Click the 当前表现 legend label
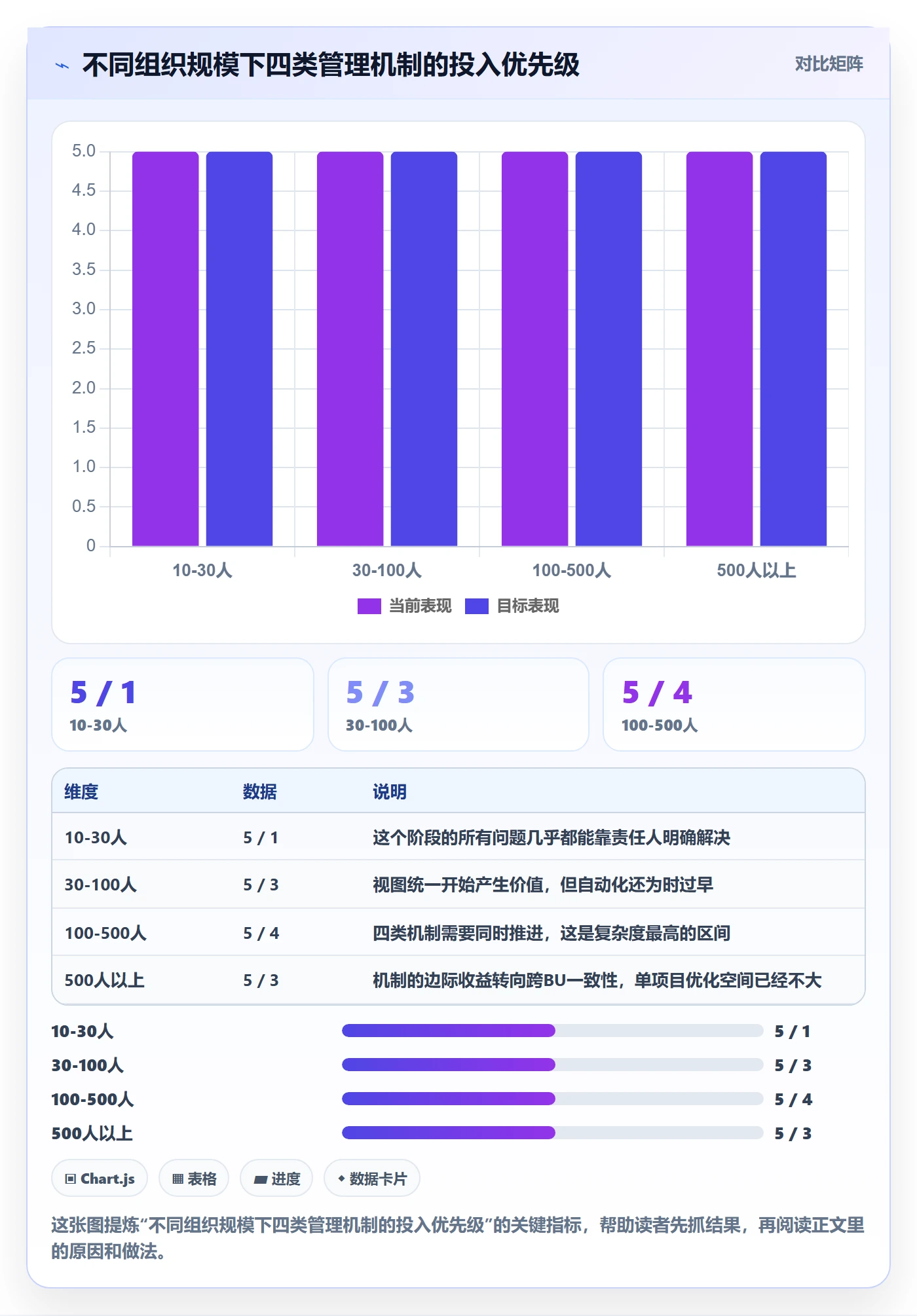The width and height of the screenshot is (917, 1316). (x=420, y=606)
